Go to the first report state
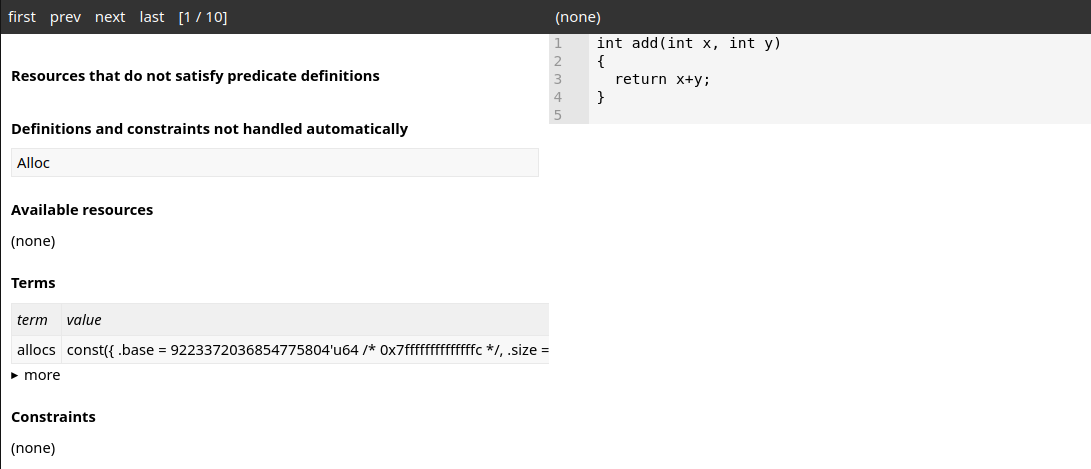1091x469 pixels. point(22,17)
